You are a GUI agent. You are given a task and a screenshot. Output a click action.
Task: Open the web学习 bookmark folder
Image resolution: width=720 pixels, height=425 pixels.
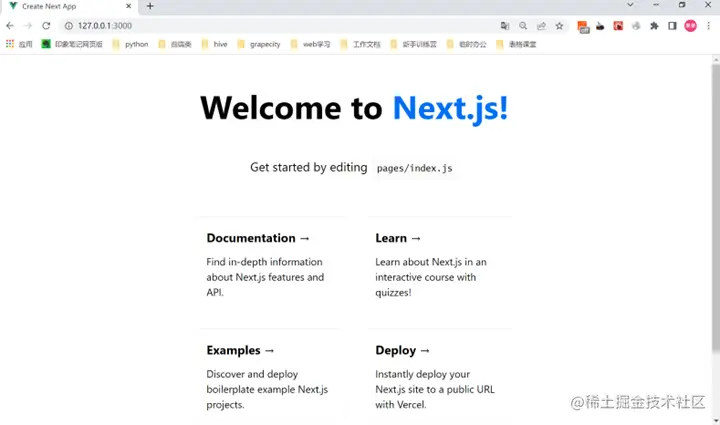click(x=310, y=44)
